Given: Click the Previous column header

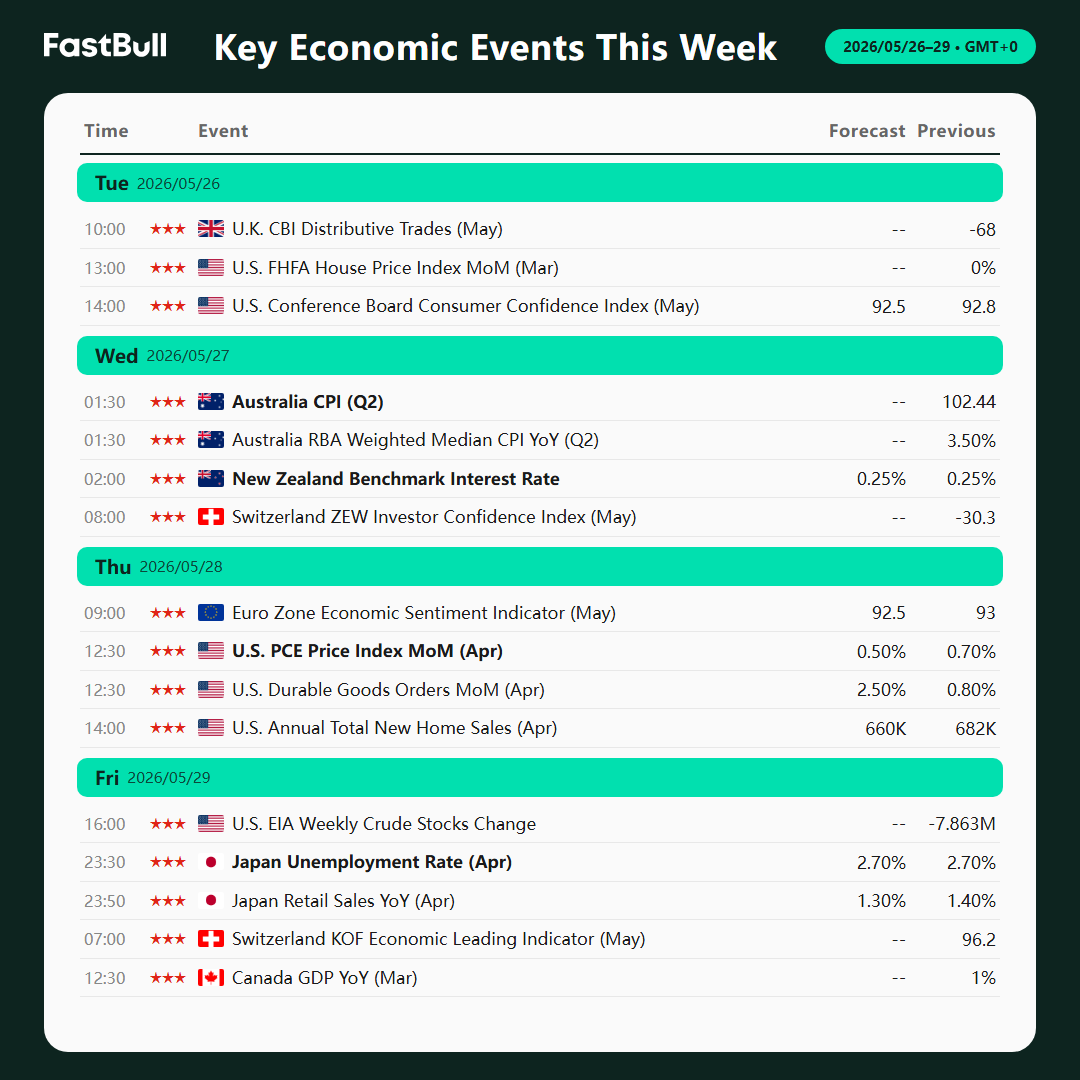Looking at the screenshot, I should [x=956, y=131].
